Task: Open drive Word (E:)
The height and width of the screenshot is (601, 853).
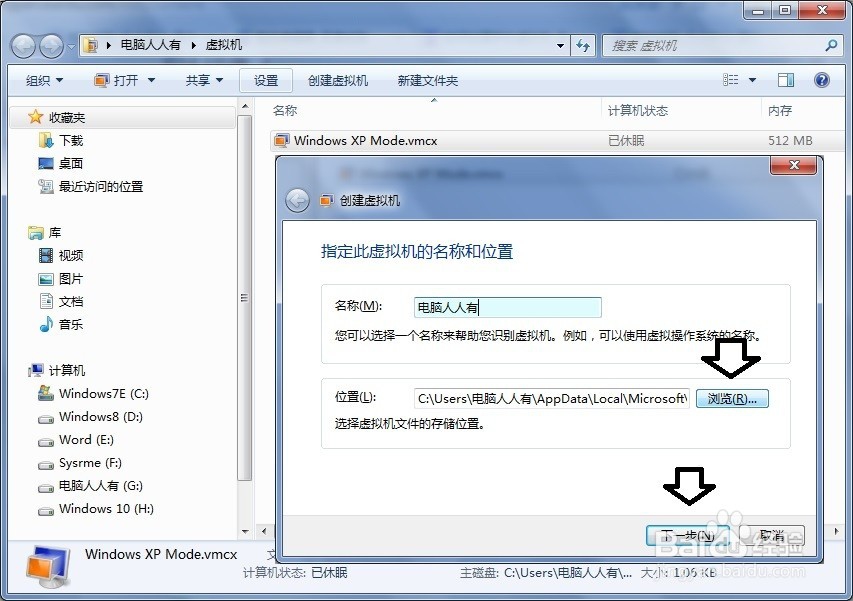Action: pyautogui.click(x=86, y=439)
